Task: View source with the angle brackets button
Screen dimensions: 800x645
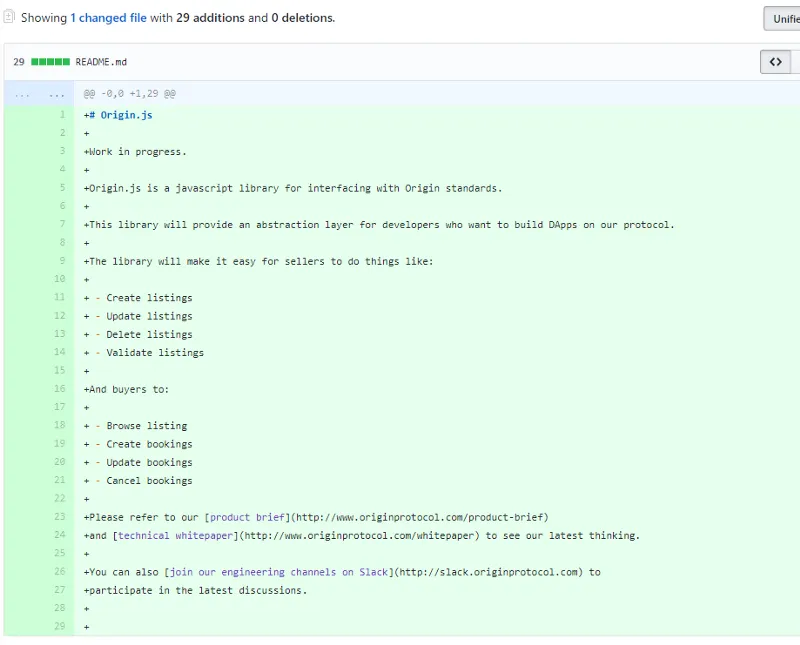Action: (776, 62)
